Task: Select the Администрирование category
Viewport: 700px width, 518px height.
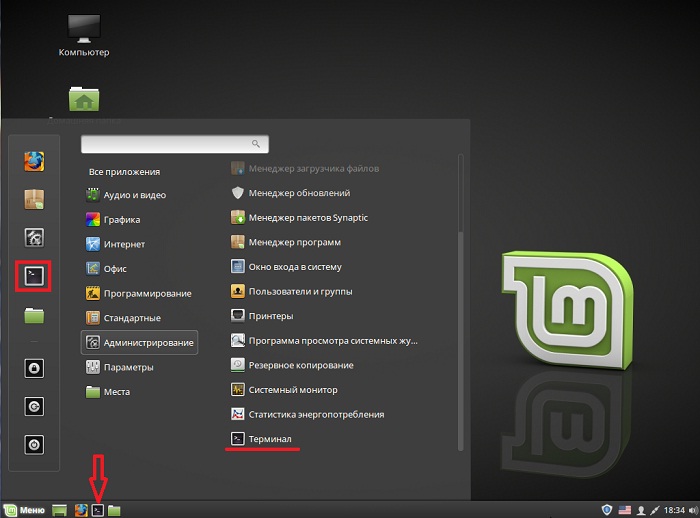Action: click(x=139, y=343)
